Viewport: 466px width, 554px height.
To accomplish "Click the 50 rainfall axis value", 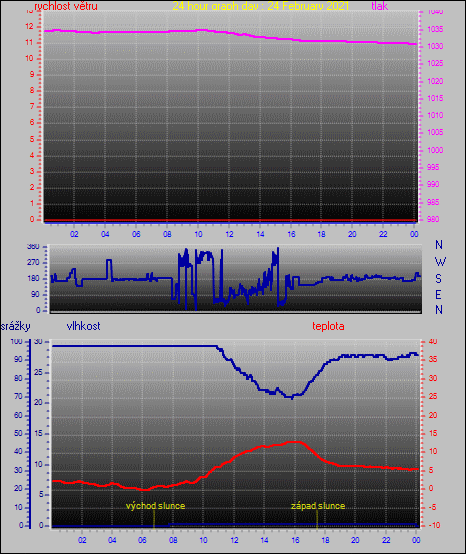I will pos(18,433).
